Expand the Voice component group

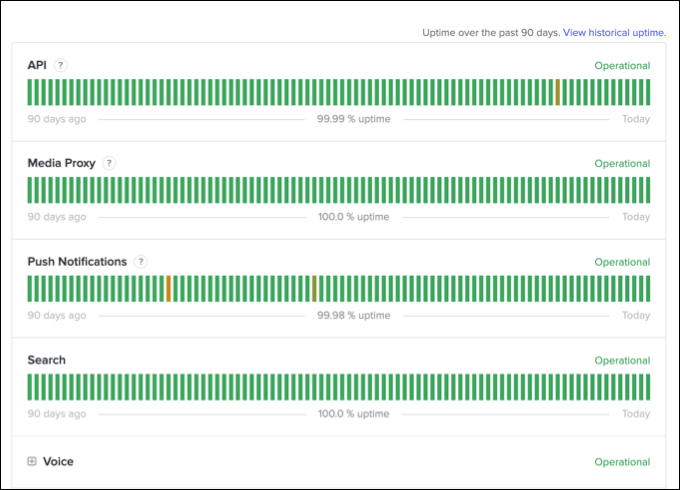pyautogui.click(x=32, y=461)
